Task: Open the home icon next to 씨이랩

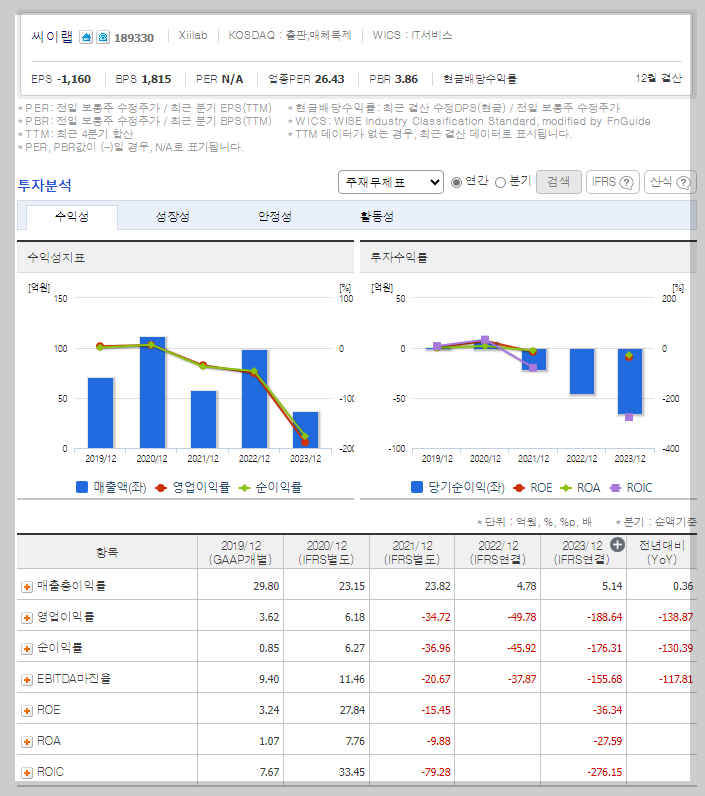Action: [x=86, y=37]
